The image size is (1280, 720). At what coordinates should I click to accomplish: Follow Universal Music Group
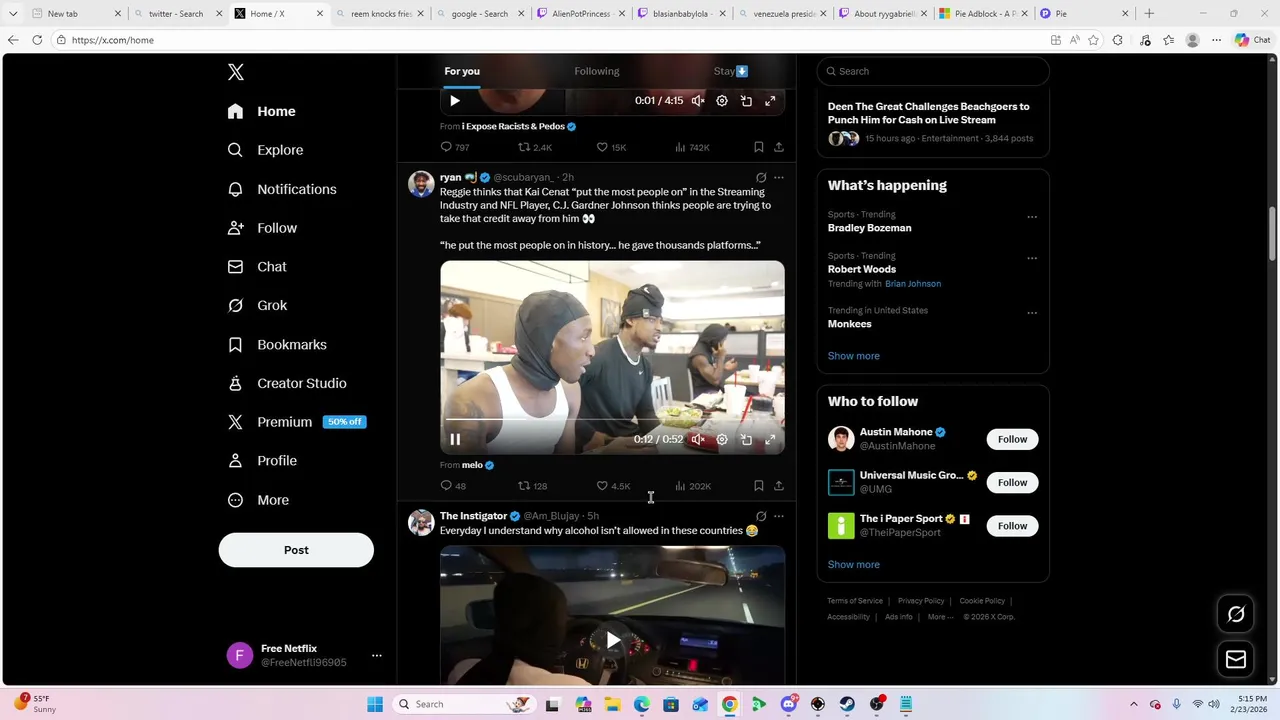[1012, 483]
